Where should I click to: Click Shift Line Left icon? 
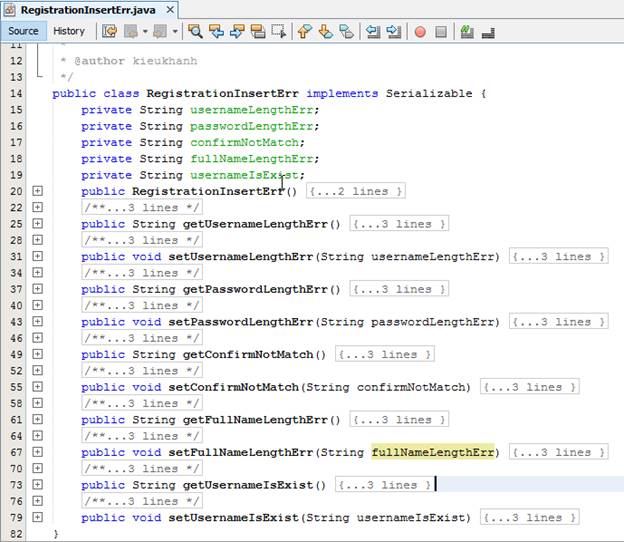point(373,31)
